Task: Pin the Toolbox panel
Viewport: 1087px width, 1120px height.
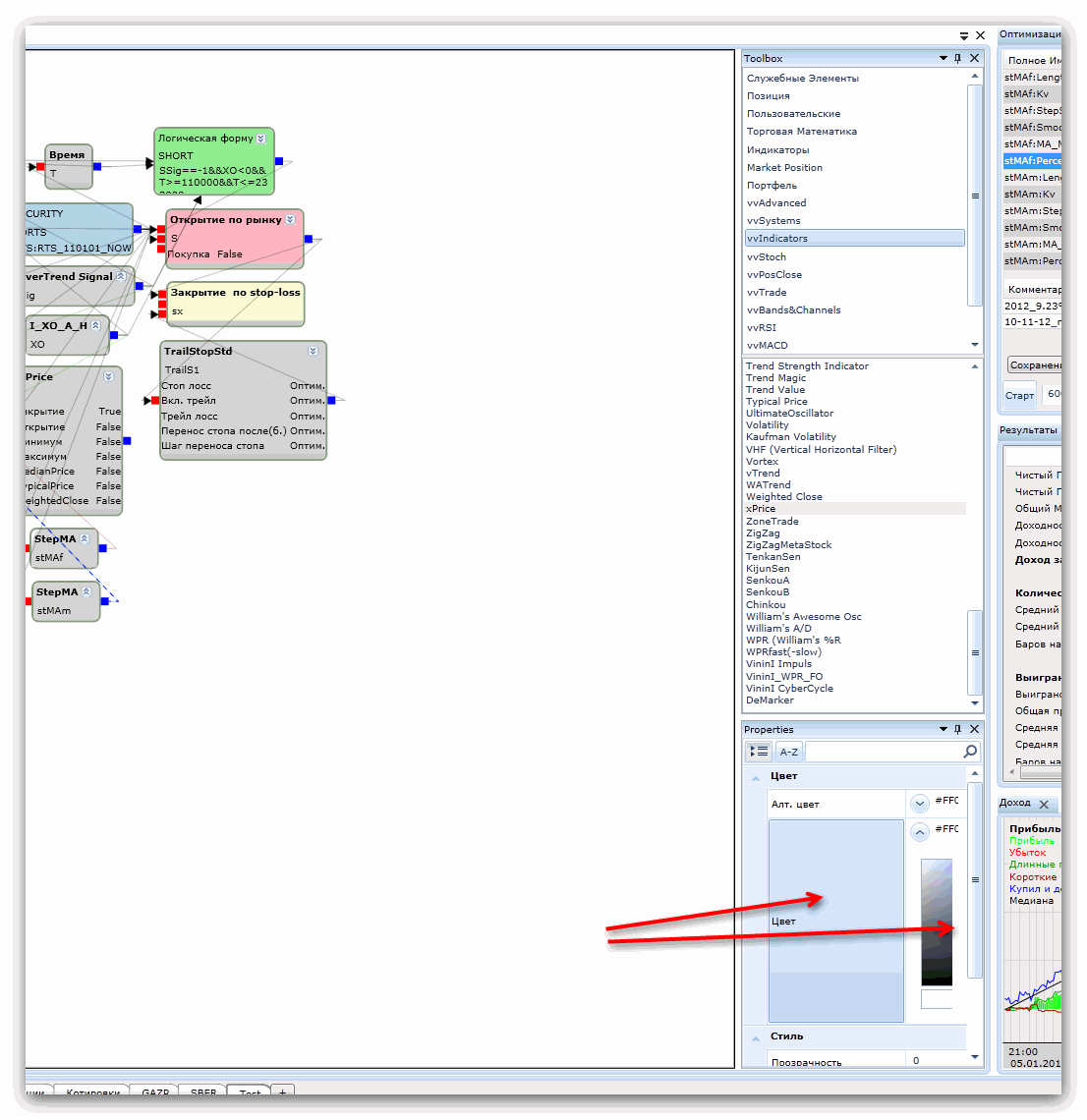Action: click(x=957, y=59)
